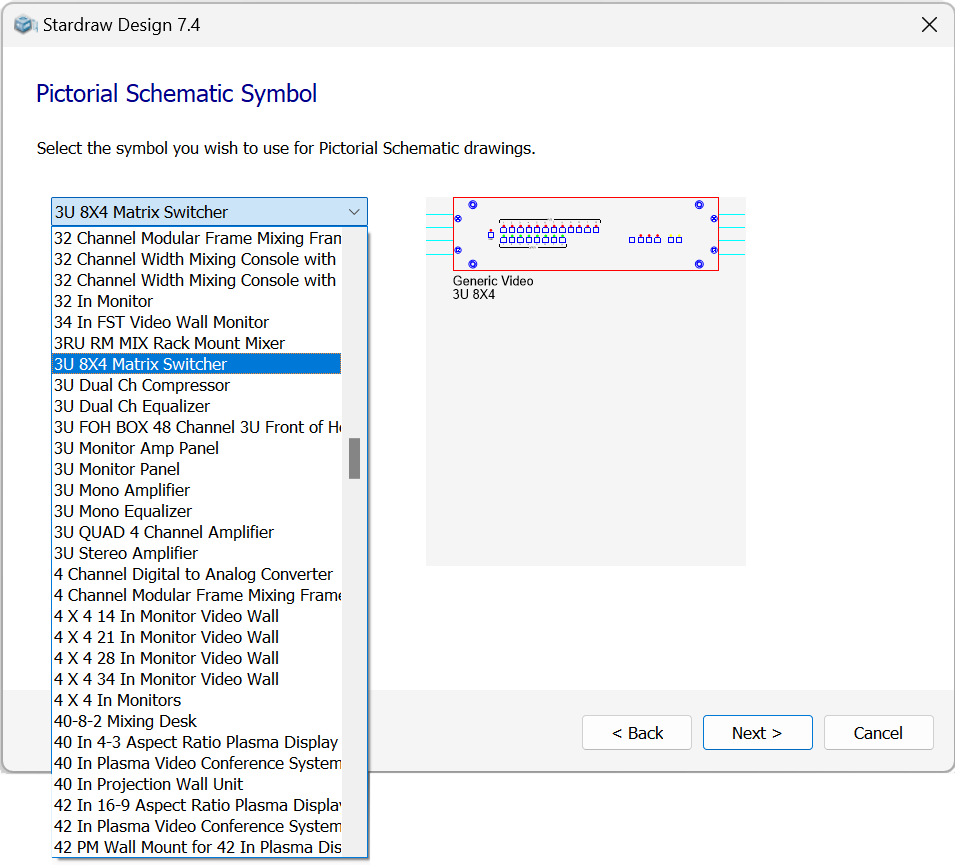The image size is (955, 865).
Task: Select 3U Mono Equalizer
Action: point(197,512)
